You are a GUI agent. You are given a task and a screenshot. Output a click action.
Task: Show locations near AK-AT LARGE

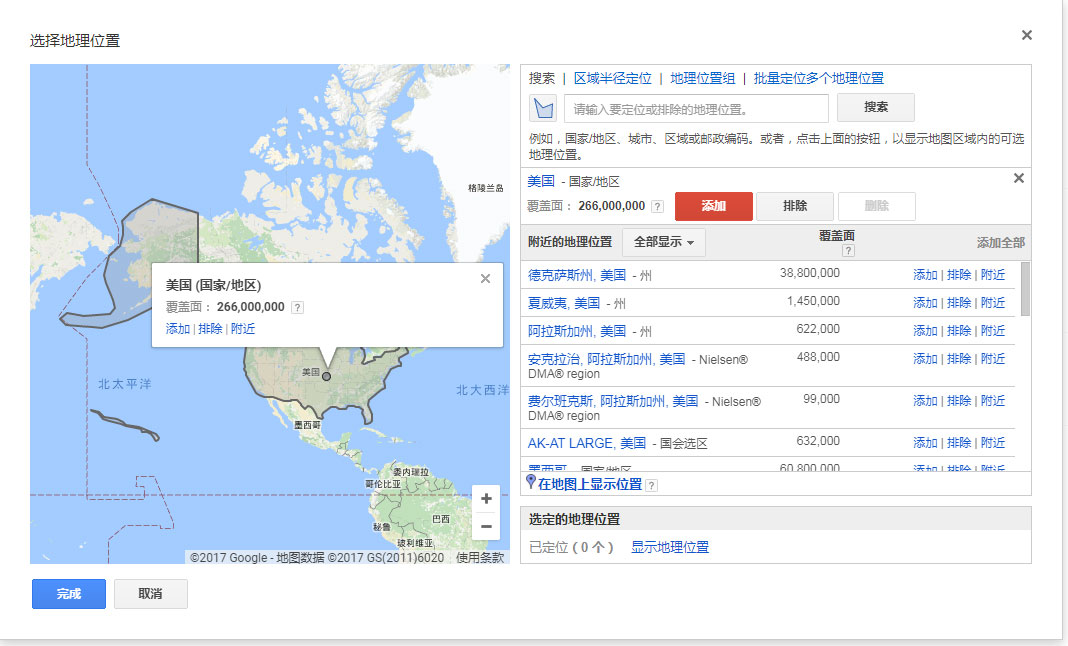[993, 443]
